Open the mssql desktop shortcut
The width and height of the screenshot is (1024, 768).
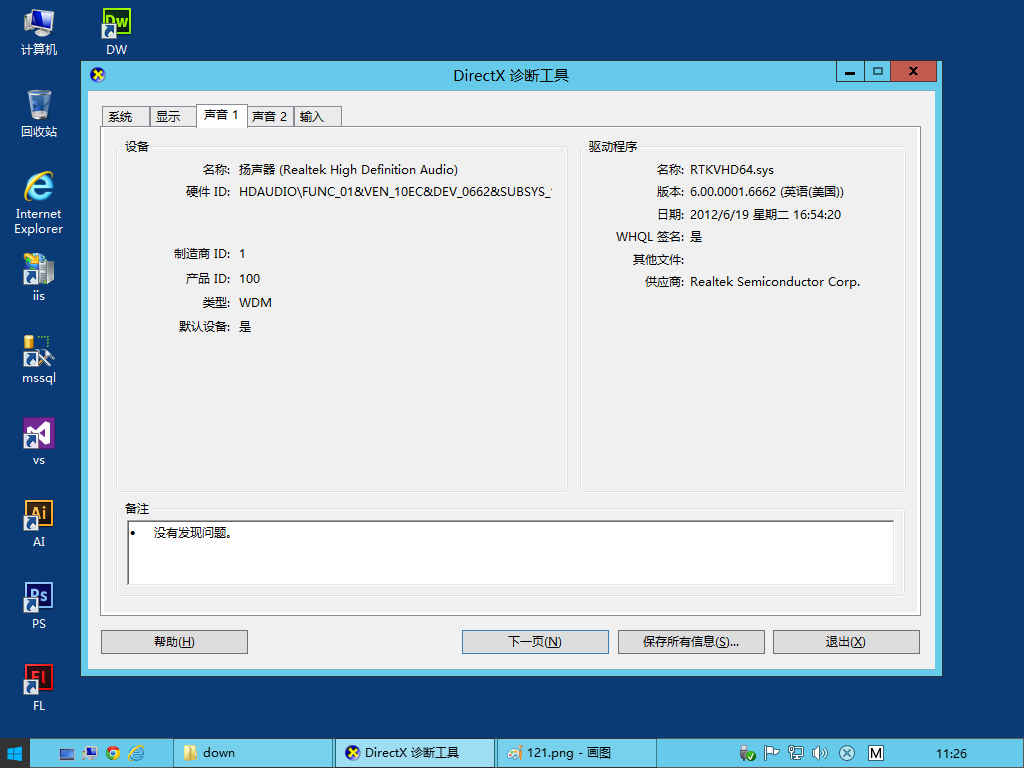tap(39, 359)
